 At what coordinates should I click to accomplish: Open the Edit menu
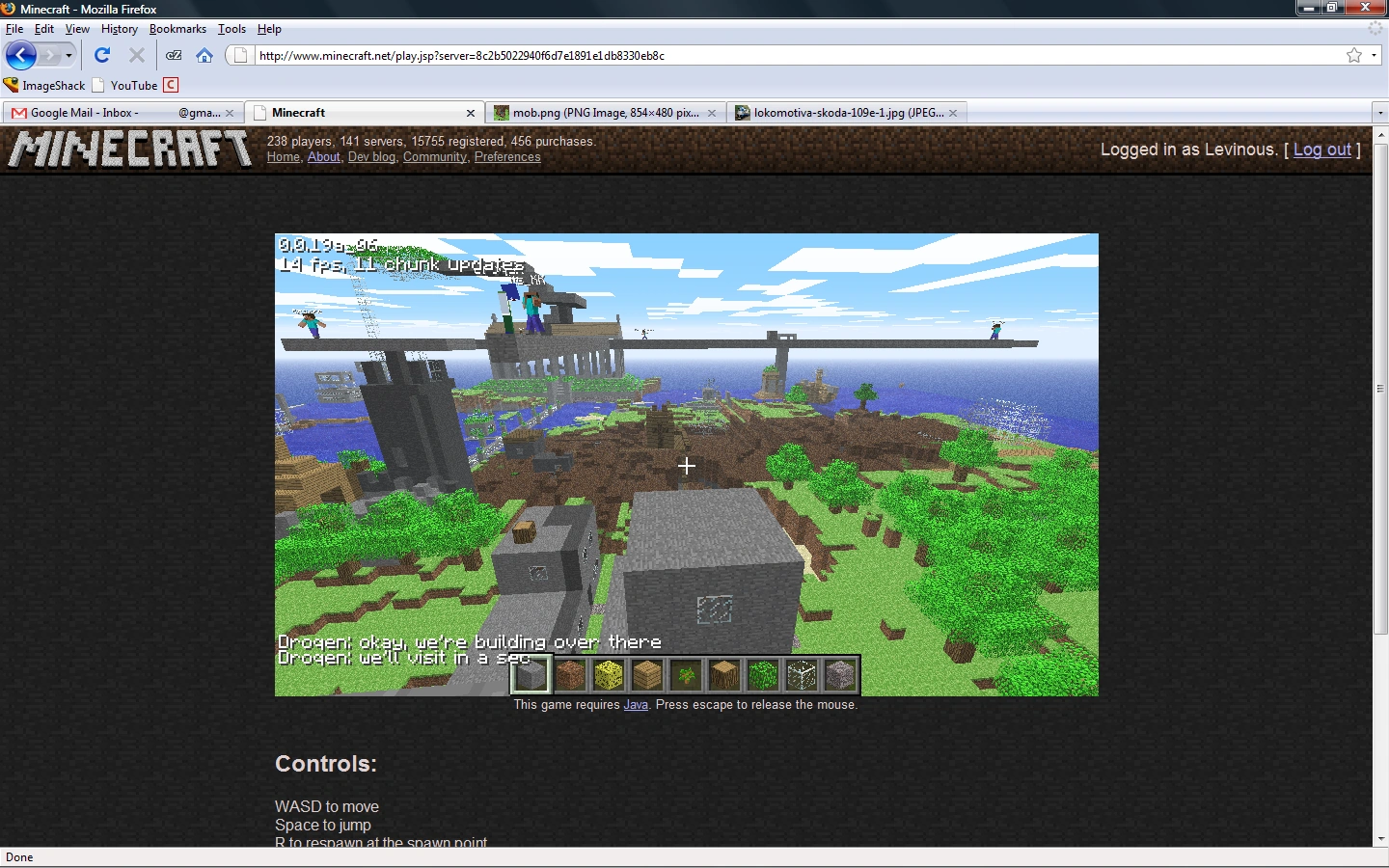44,29
